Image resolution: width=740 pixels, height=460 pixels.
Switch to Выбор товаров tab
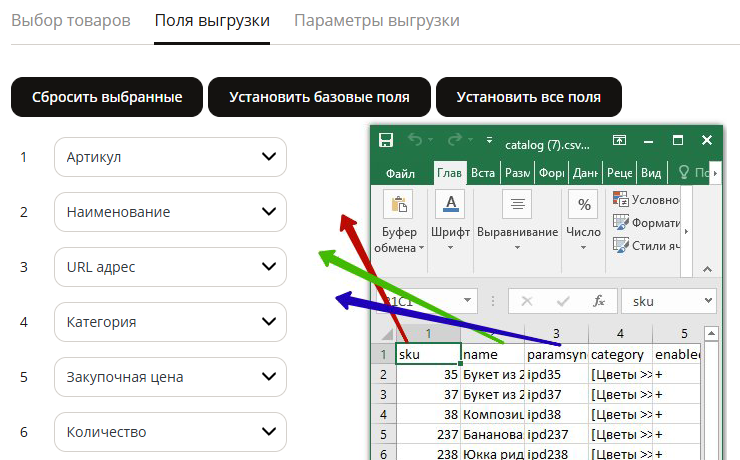(x=71, y=21)
